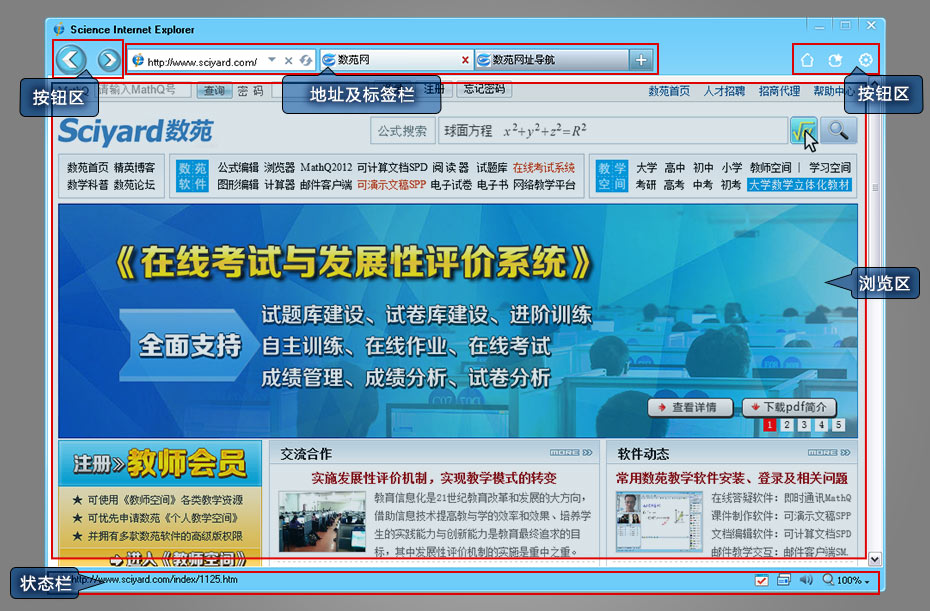This screenshot has height=611, width=930.
Task: Click the 查询 button next to MathQ field
Action: (214, 90)
